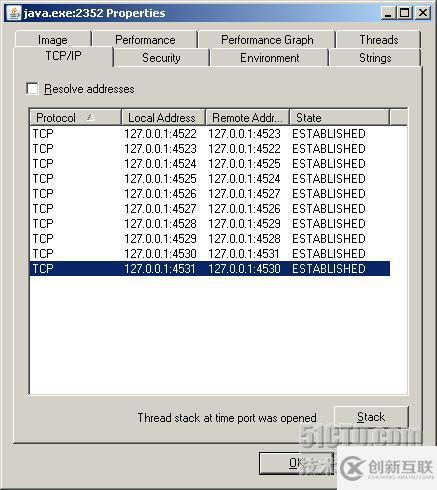The width and height of the screenshot is (437, 490).
Task: Sort by the Remote Addr column header
Action: 247,118
